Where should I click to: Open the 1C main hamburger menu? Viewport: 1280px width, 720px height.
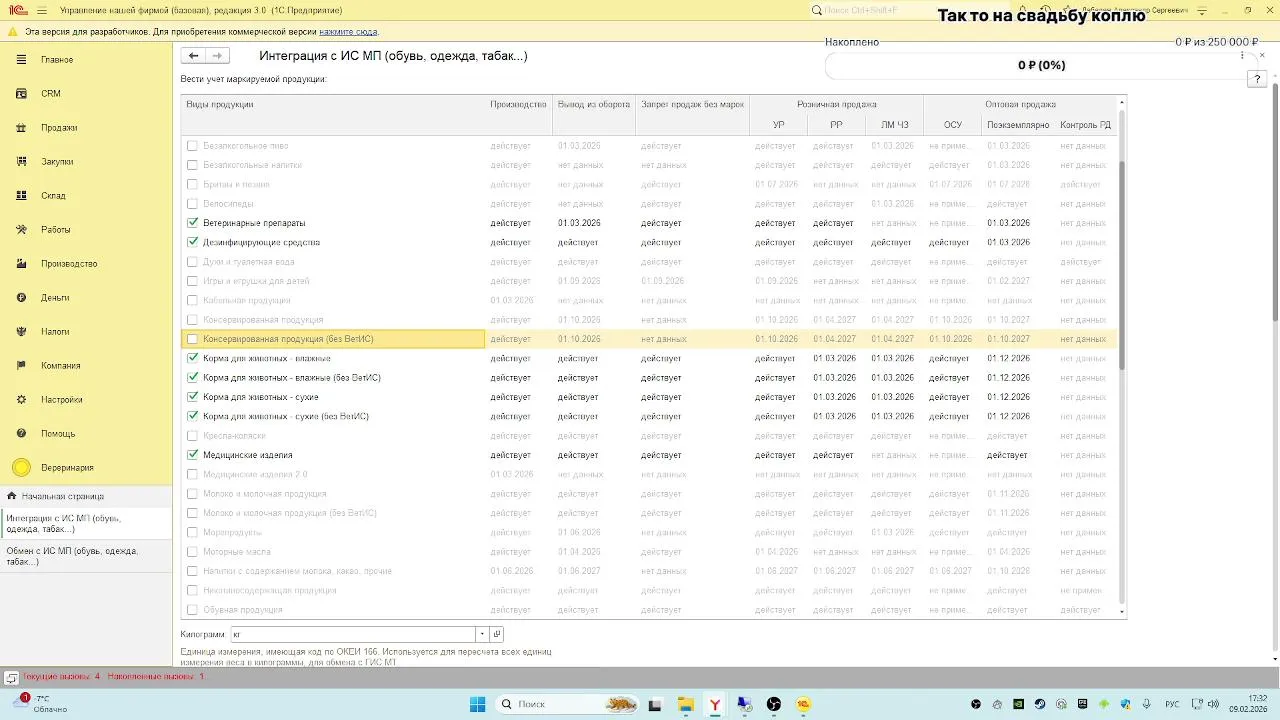[x=44, y=10]
